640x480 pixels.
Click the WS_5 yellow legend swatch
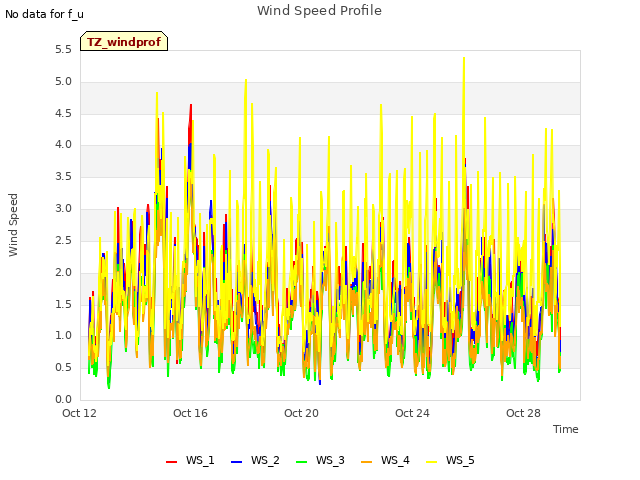coord(431,462)
